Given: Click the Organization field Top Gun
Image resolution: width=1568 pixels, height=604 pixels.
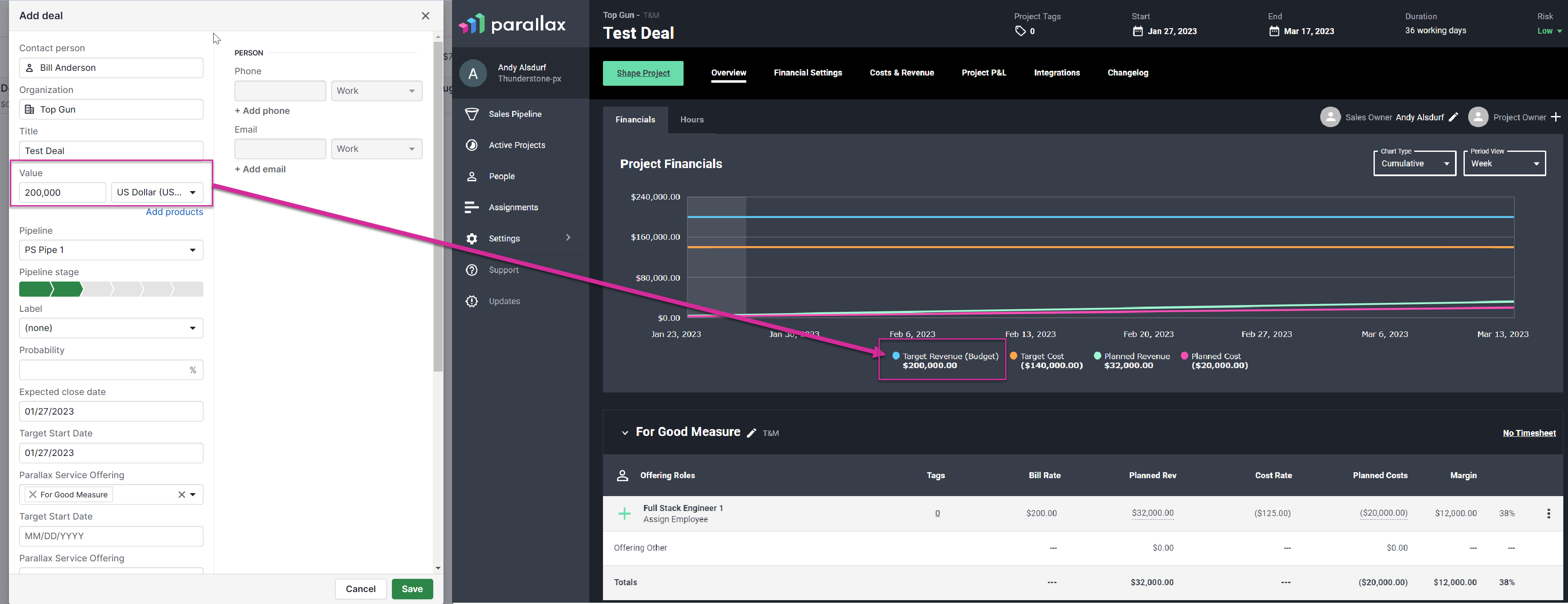Looking at the screenshot, I should (111, 110).
